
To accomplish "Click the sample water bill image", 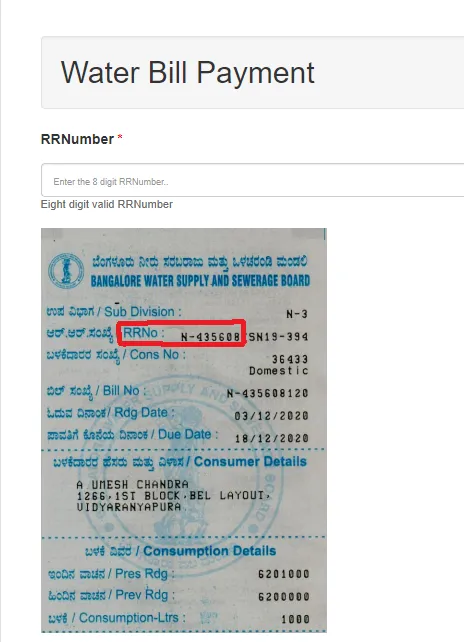I will (x=184, y=430).
